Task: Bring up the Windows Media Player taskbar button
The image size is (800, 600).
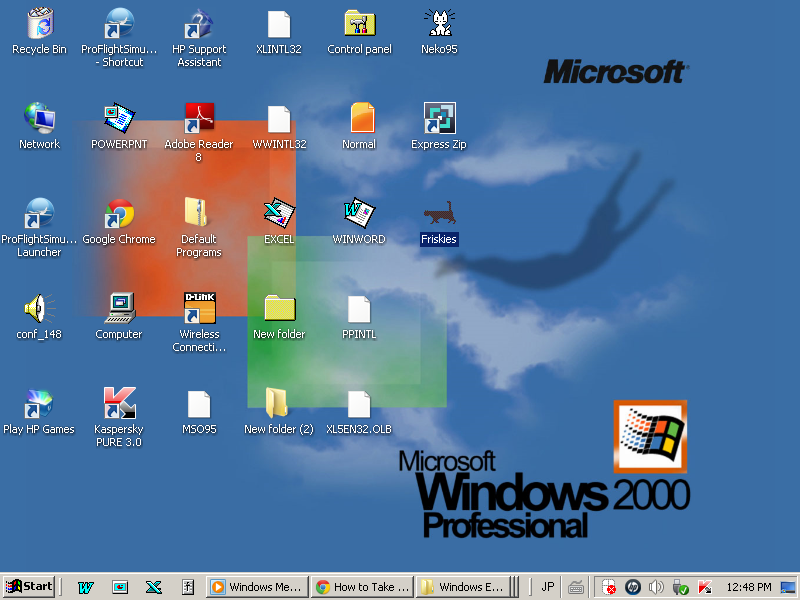Action: click(x=256, y=586)
